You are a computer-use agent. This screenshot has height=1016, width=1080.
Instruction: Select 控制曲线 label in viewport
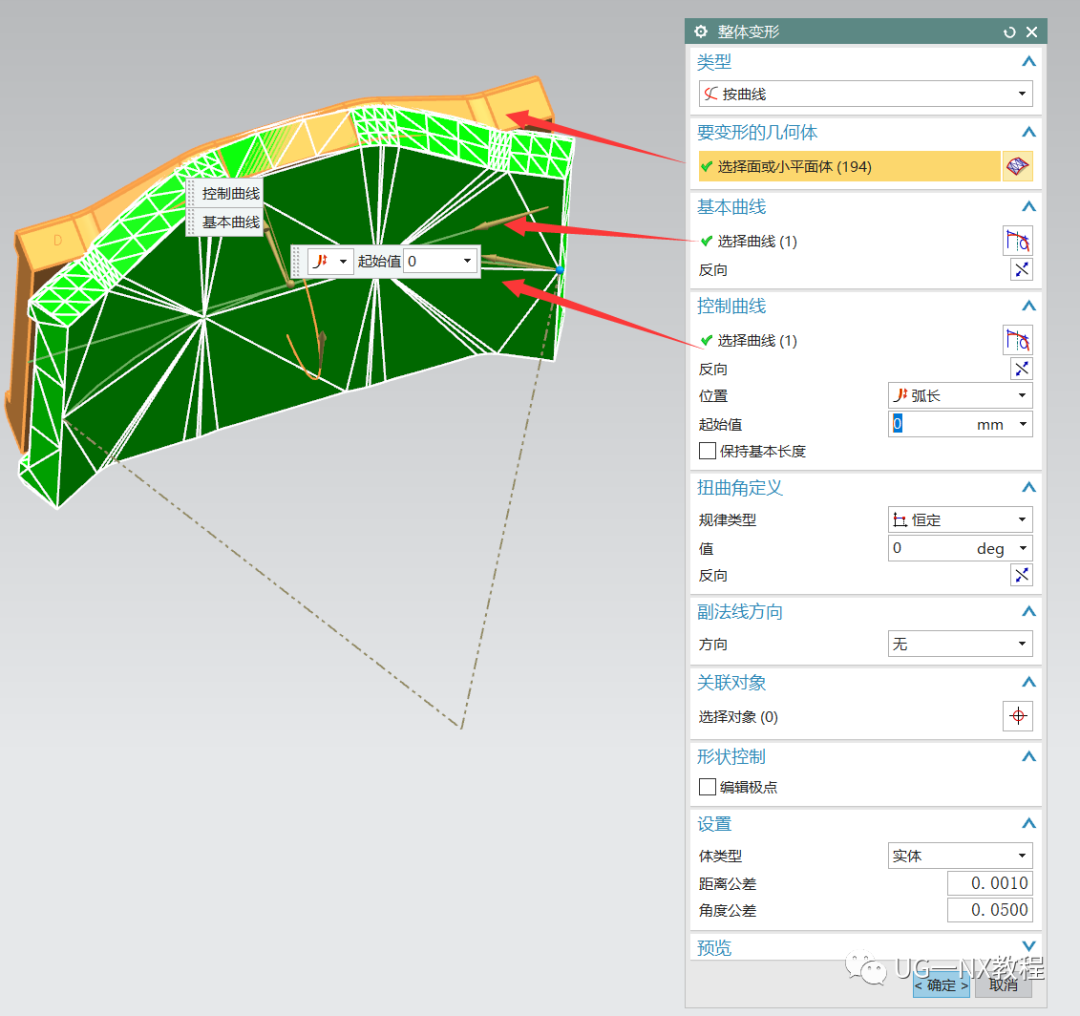(231, 194)
